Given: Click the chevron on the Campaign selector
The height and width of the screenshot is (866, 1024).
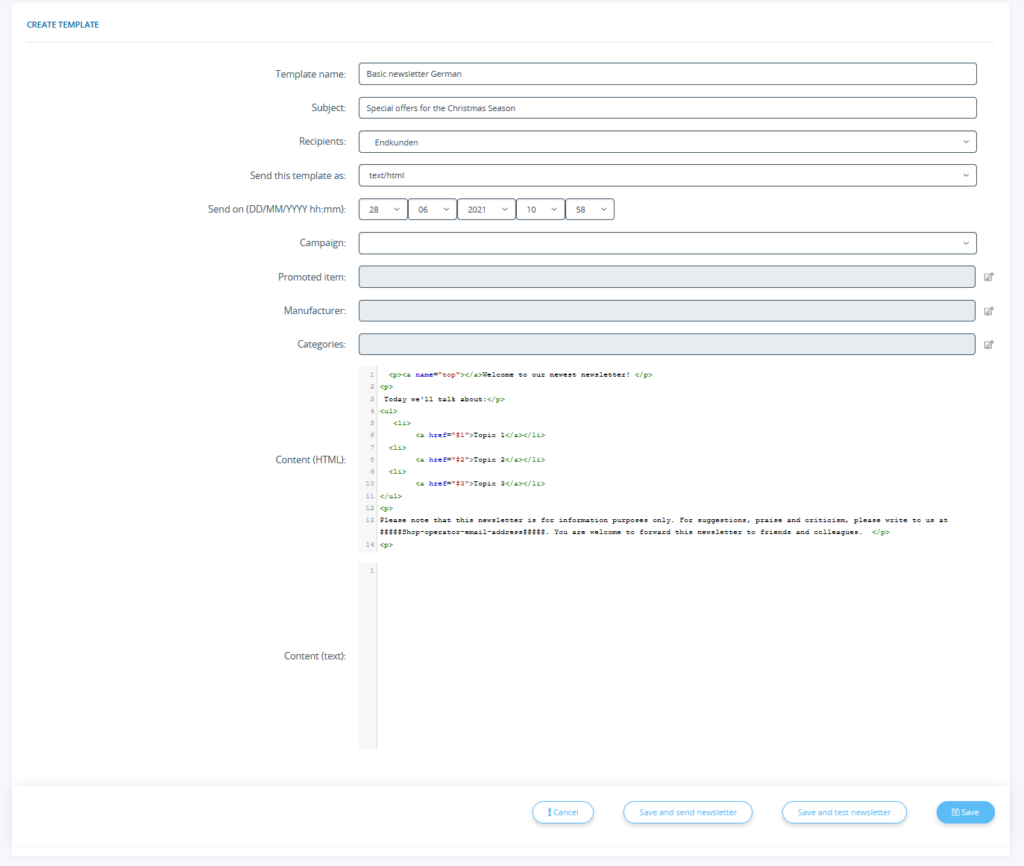Looking at the screenshot, I should point(965,242).
